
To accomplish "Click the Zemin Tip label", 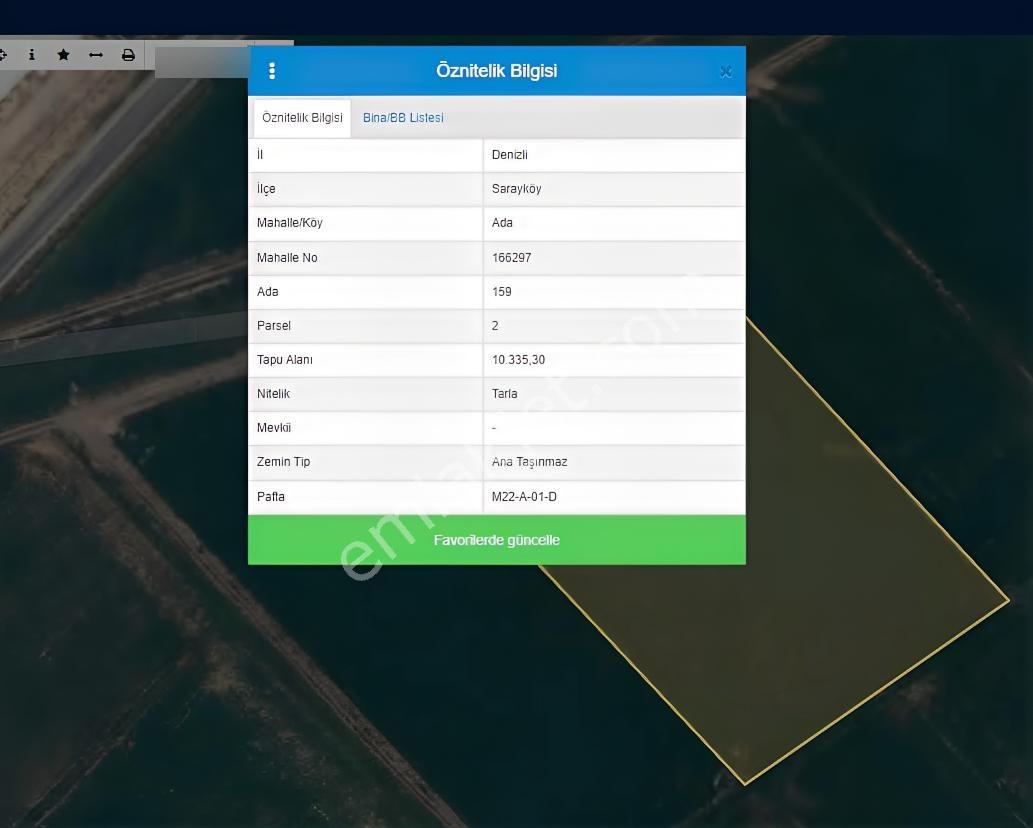I will [x=283, y=462].
